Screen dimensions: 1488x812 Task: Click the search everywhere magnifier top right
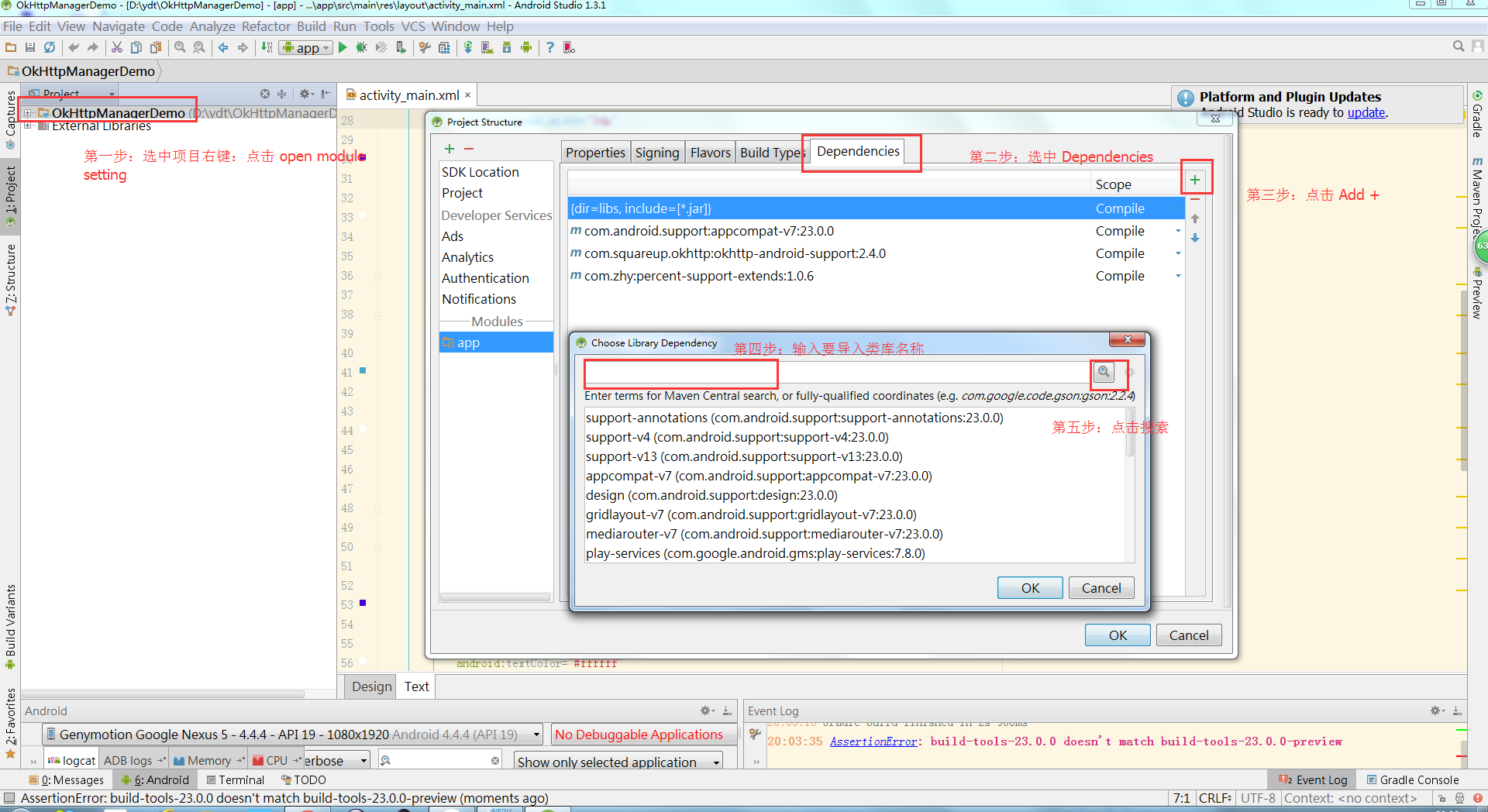[1459, 46]
